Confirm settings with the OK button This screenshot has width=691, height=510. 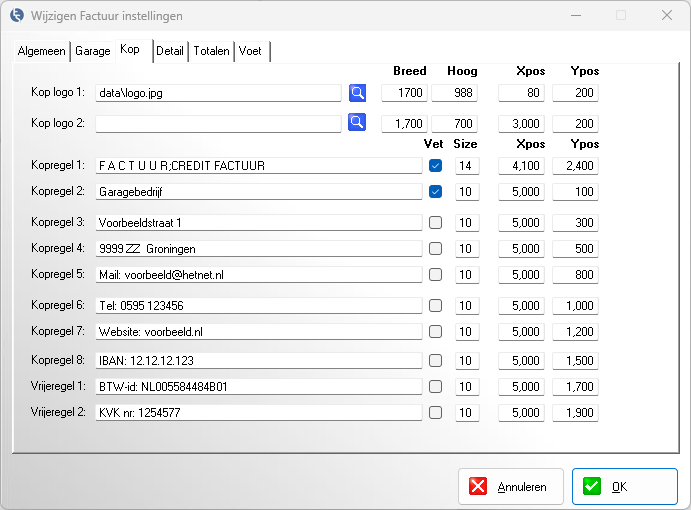(610, 487)
